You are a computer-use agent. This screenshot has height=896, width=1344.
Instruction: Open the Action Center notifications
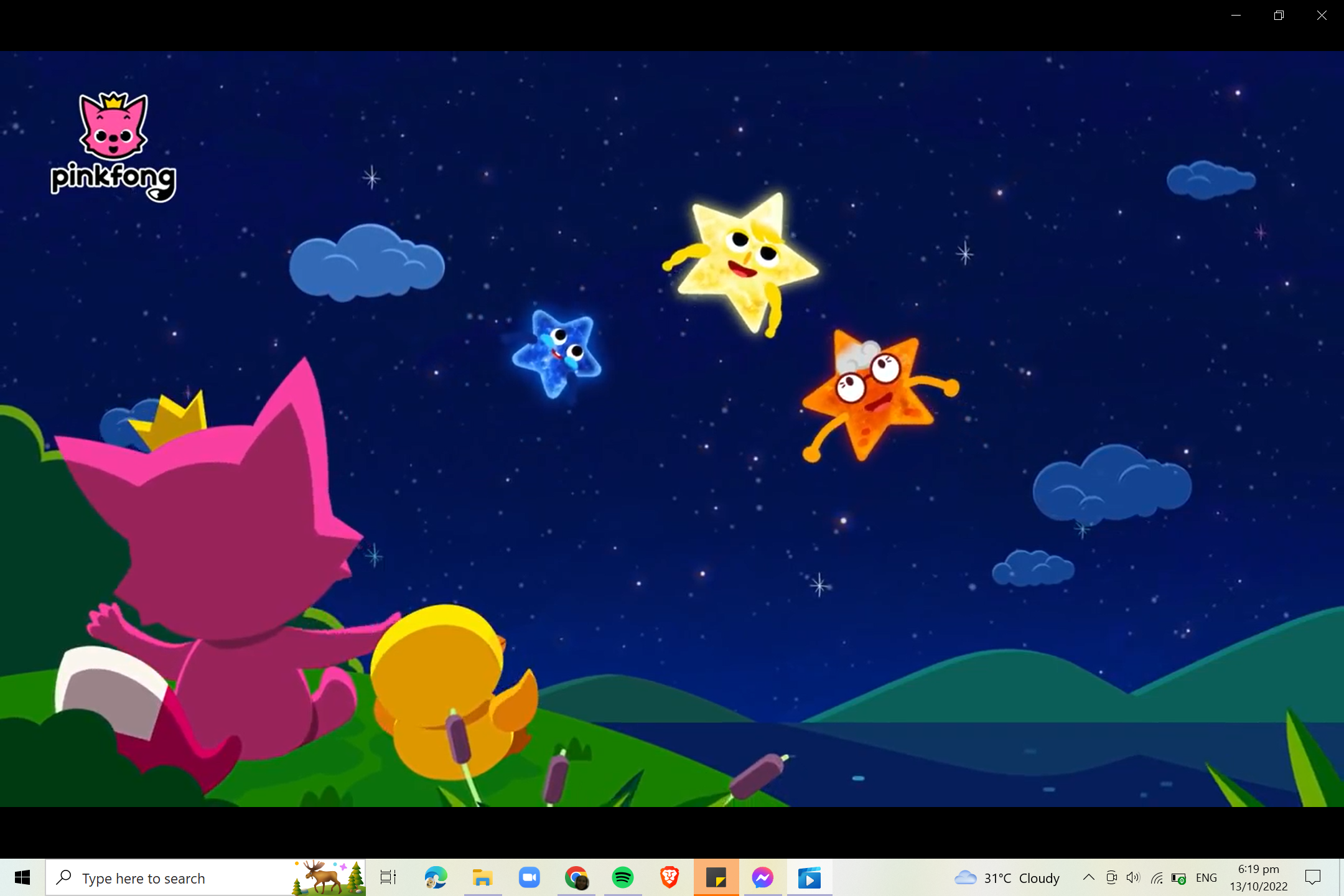click(1313, 877)
